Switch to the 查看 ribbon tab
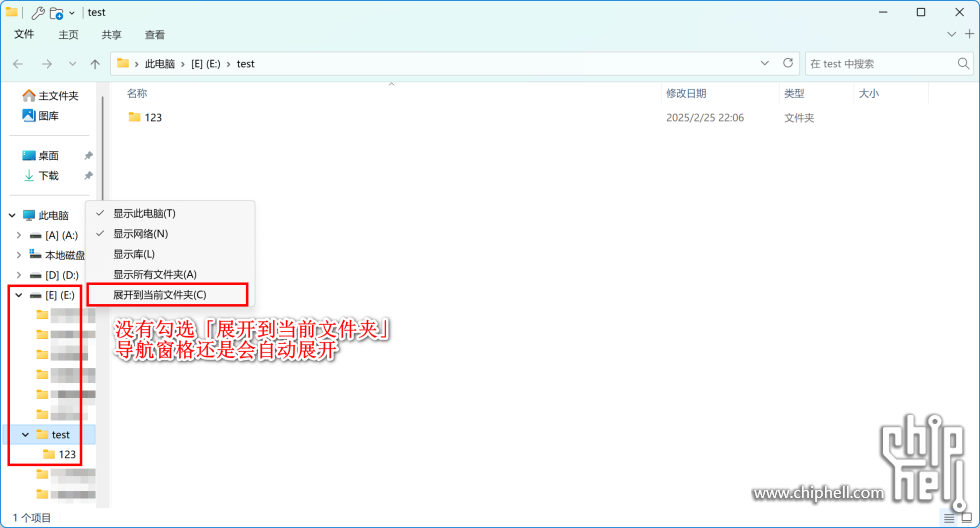Image resolution: width=980 pixels, height=528 pixels. (154, 35)
